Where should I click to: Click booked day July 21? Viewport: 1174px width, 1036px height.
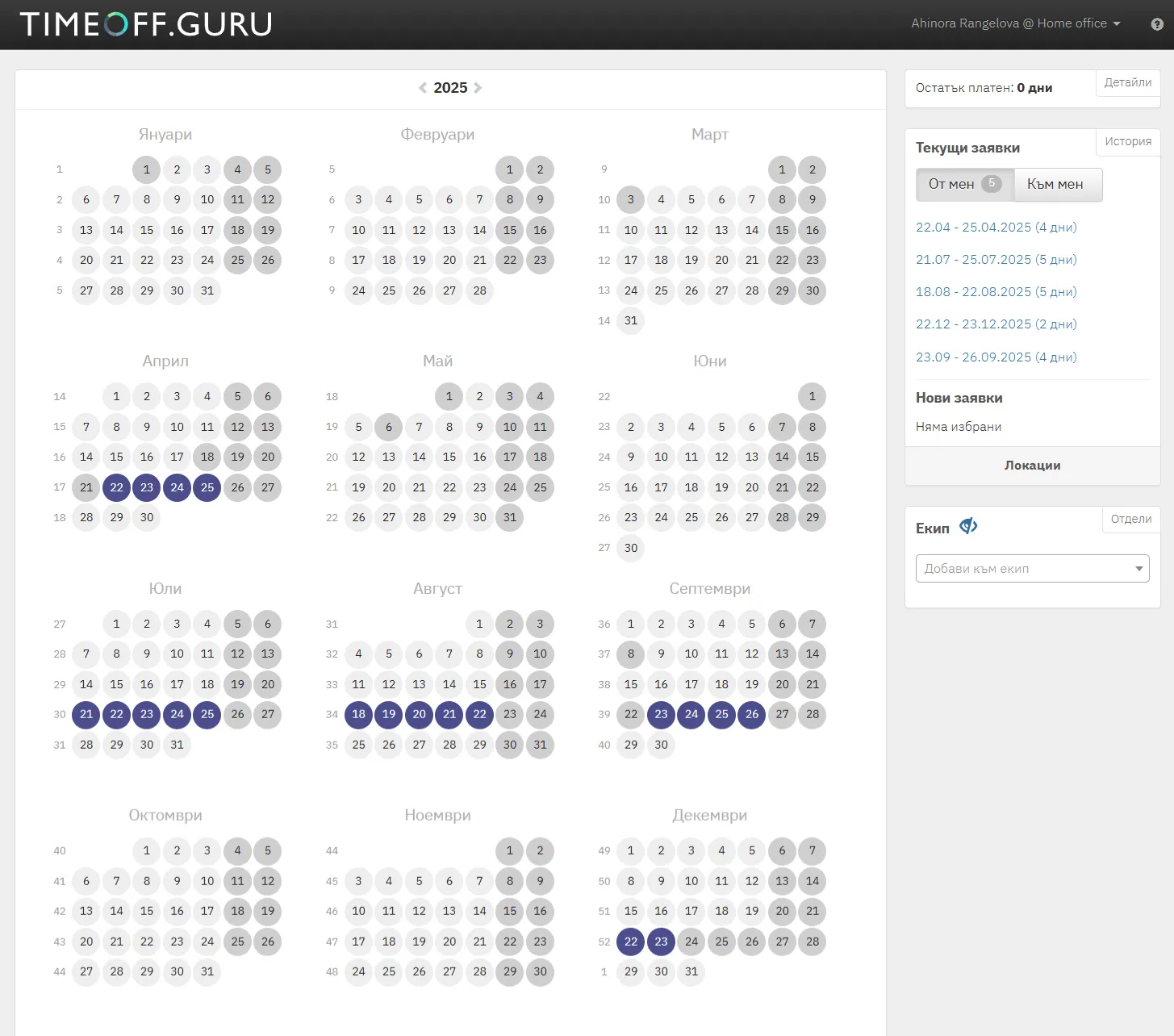(86, 714)
